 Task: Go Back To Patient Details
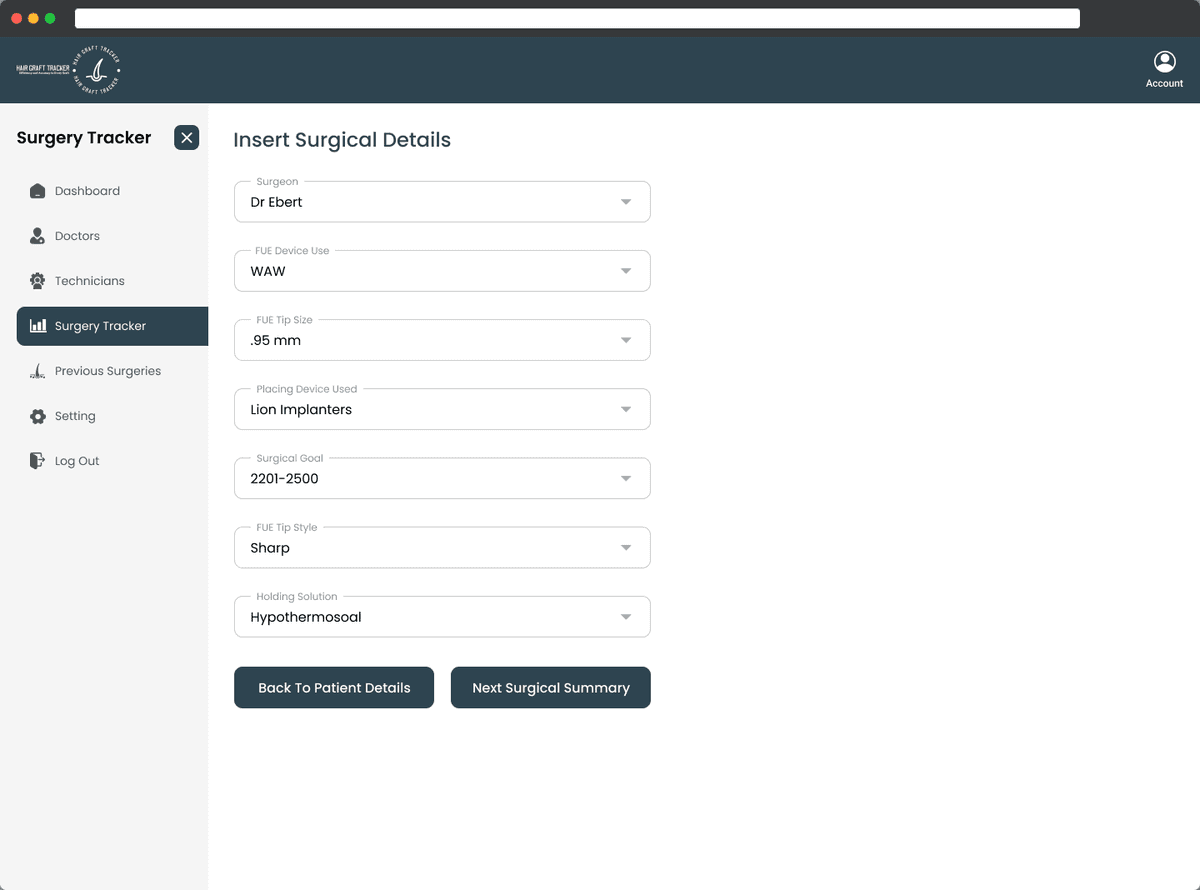pyautogui.click(x=334, y=688)
